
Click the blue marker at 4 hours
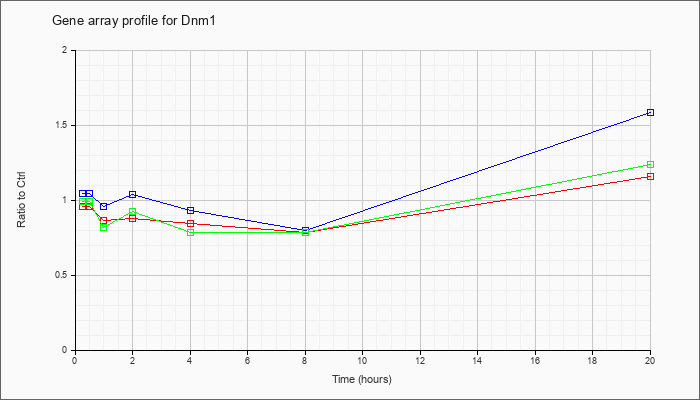(x=191, y=210)
